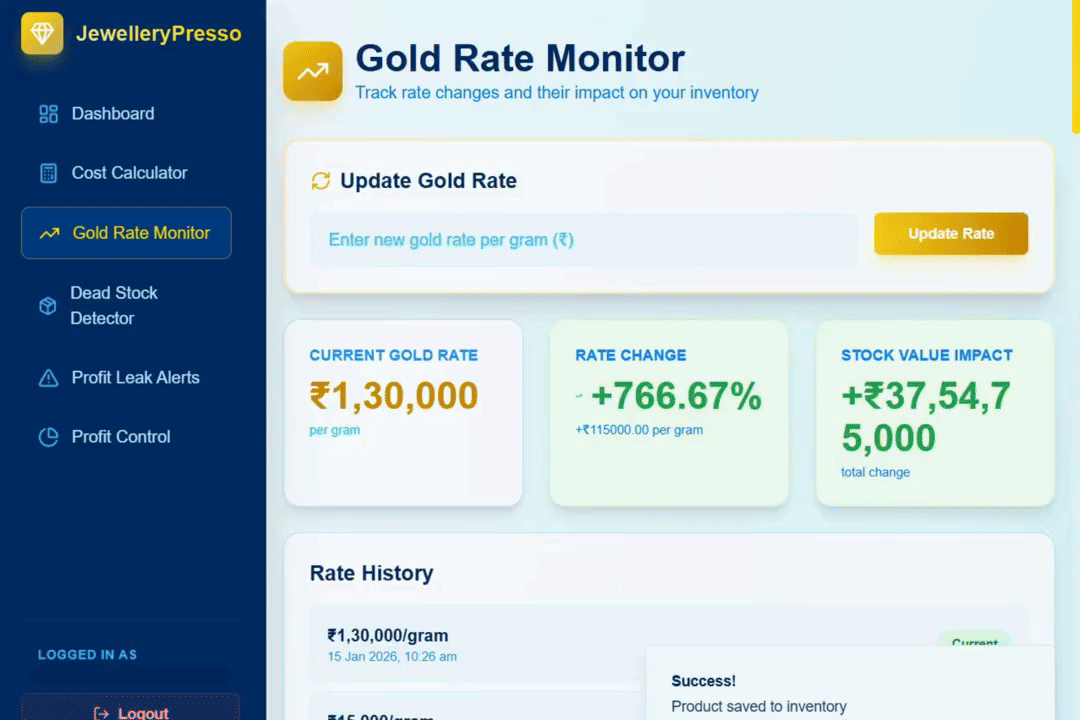The height and width of the screenshot is (720, 1080).
Task: Click the Cost Calculator icon
Action: [x=48, y=173]
